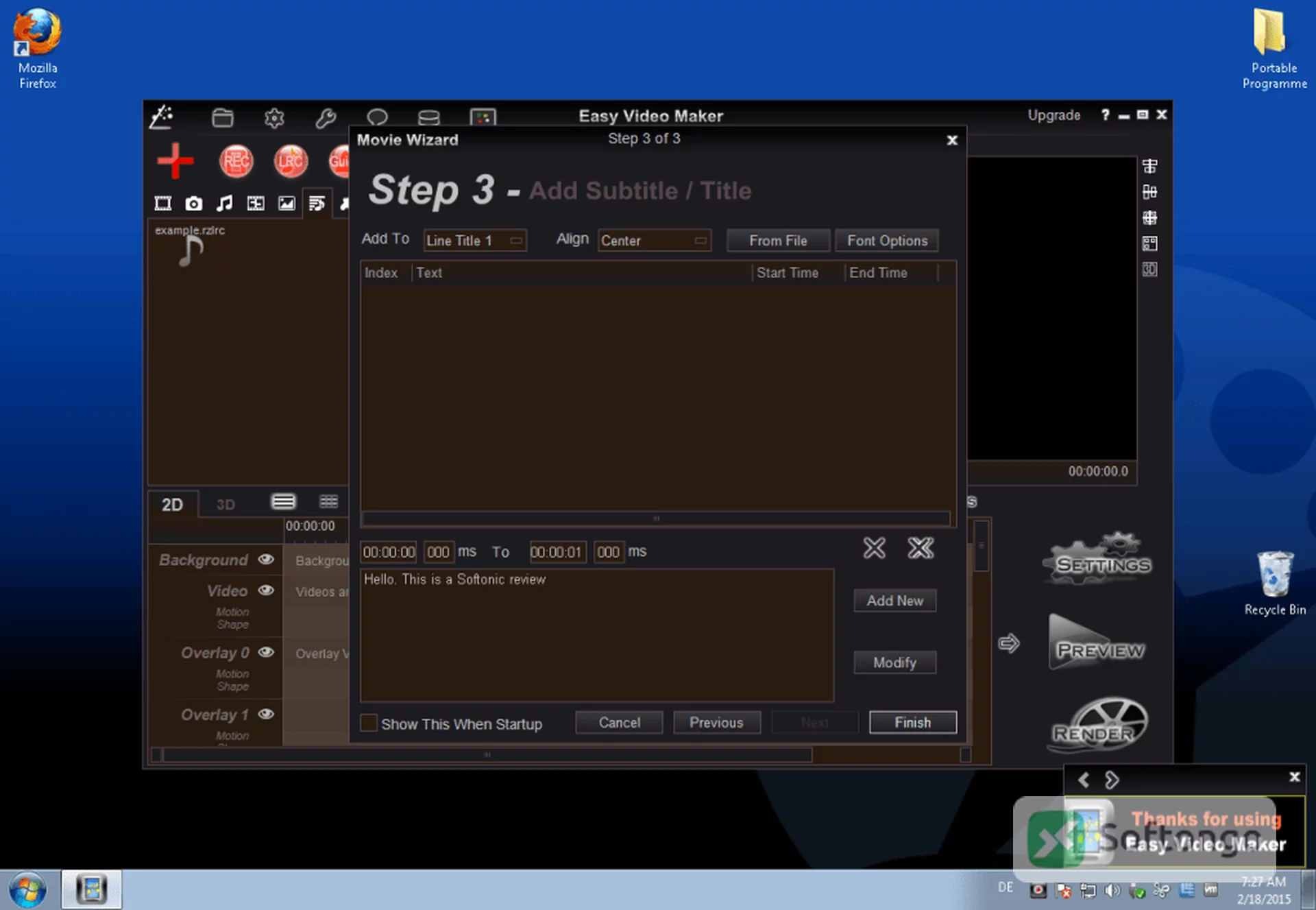Click the database disk icon in toolbar

tap(429, 118)
